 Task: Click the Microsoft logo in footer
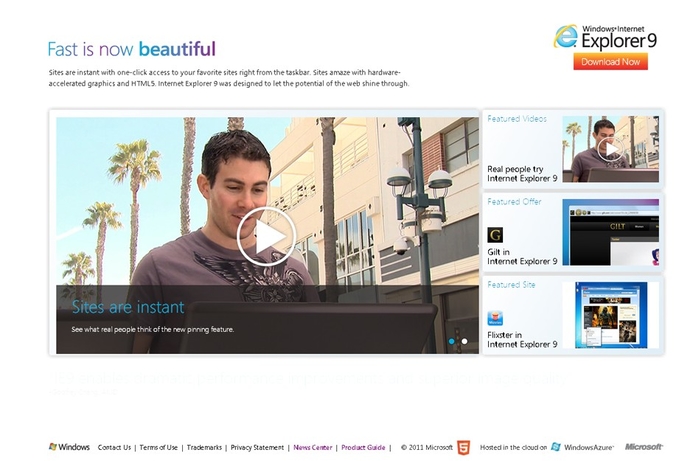click(x=644, y=447)
